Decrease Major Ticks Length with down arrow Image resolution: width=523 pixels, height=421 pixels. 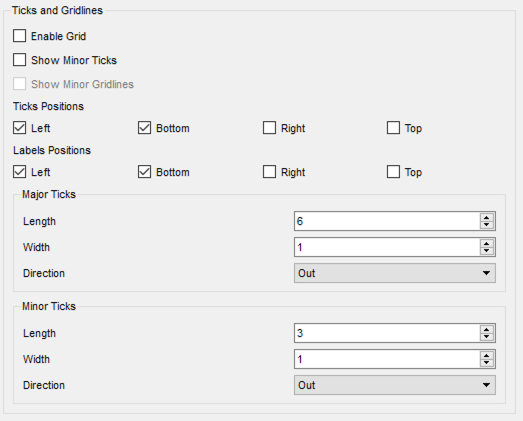(x=487, y=225)
